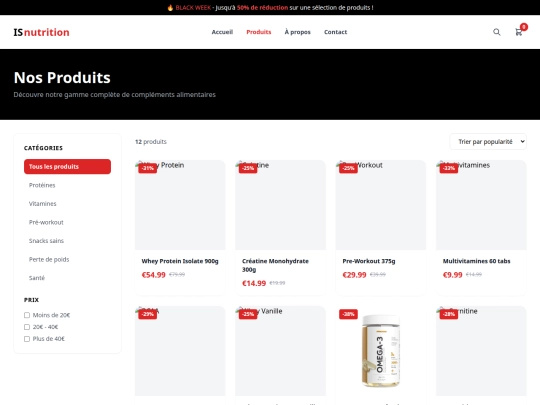Filter by Vitamines category
This screenshot has height=405, width=540.
[x=68, y=204]
